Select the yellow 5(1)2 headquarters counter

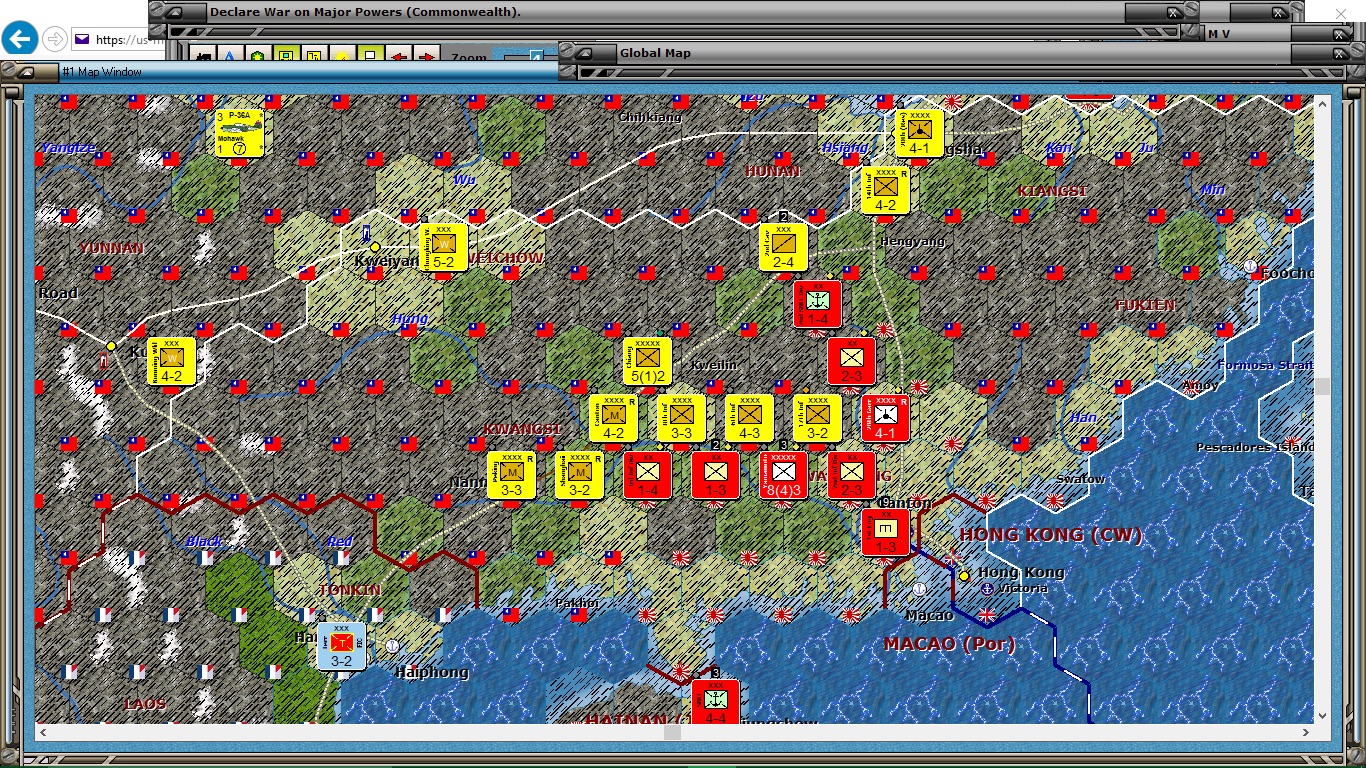[x=648, y=361]
